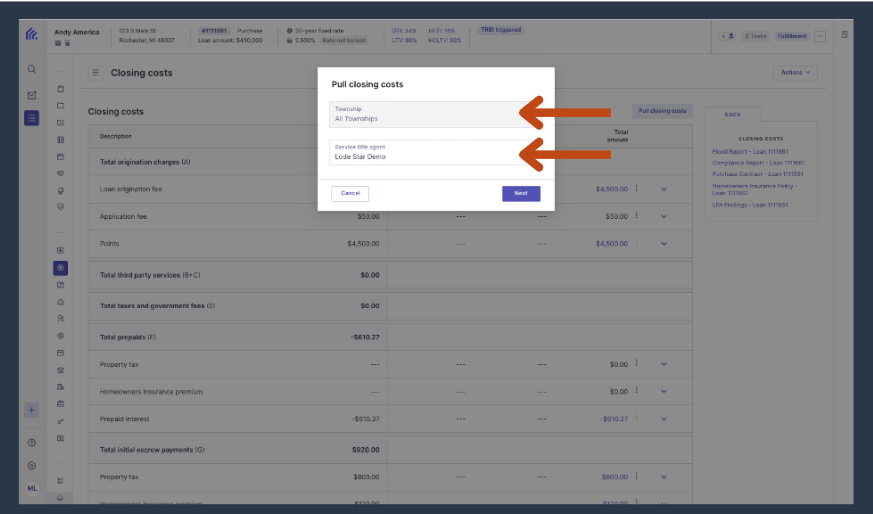Viewport: 873px width, 514px height.
Task: Click the email icon under Andy America
Action: 57,43
